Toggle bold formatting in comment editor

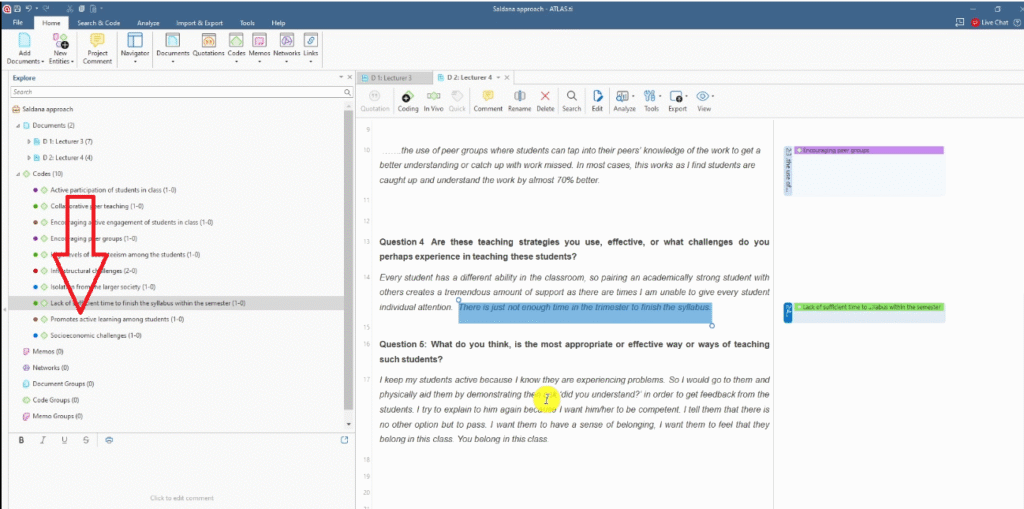[21, 440]
